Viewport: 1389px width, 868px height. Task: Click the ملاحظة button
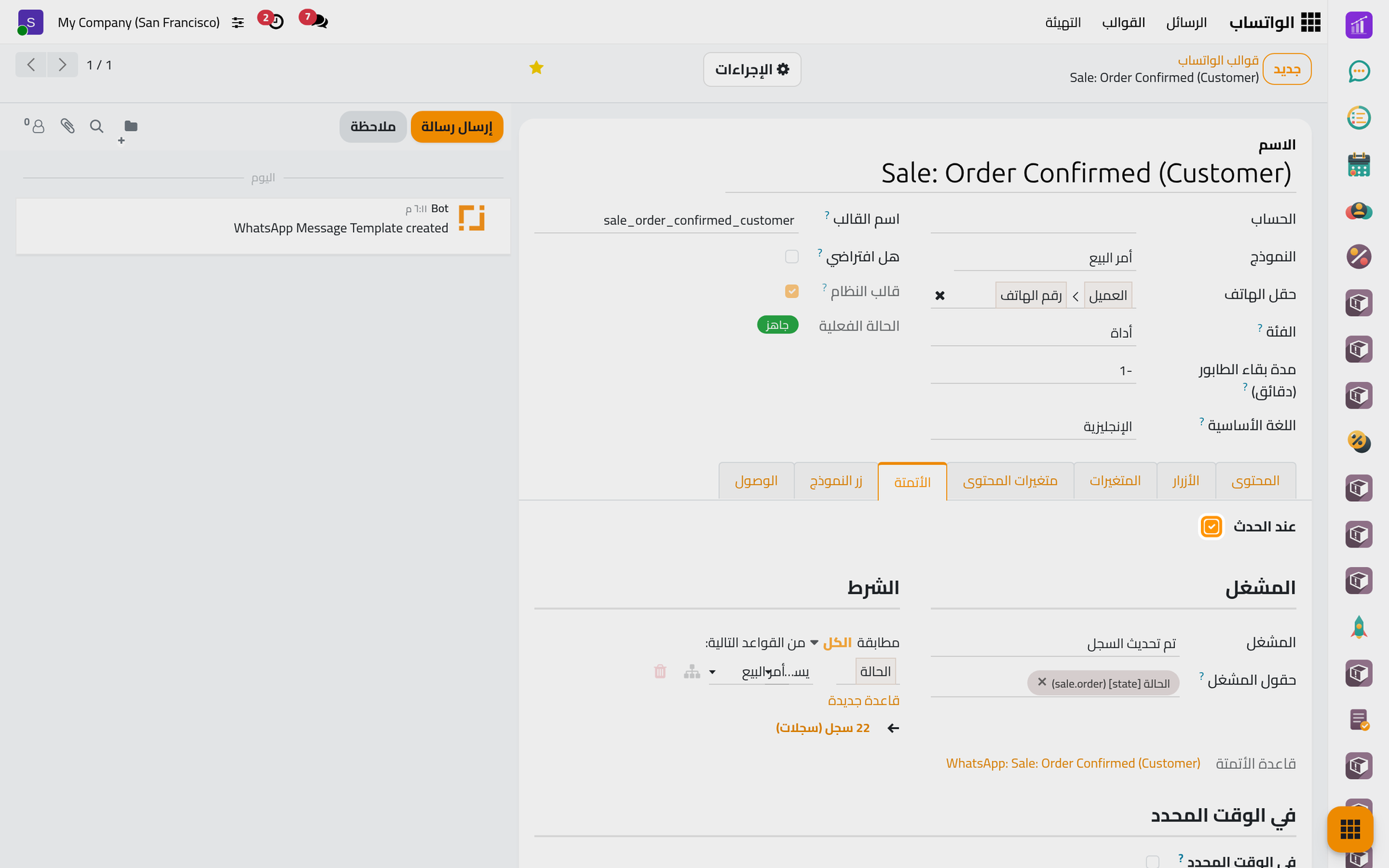(373, 127)
